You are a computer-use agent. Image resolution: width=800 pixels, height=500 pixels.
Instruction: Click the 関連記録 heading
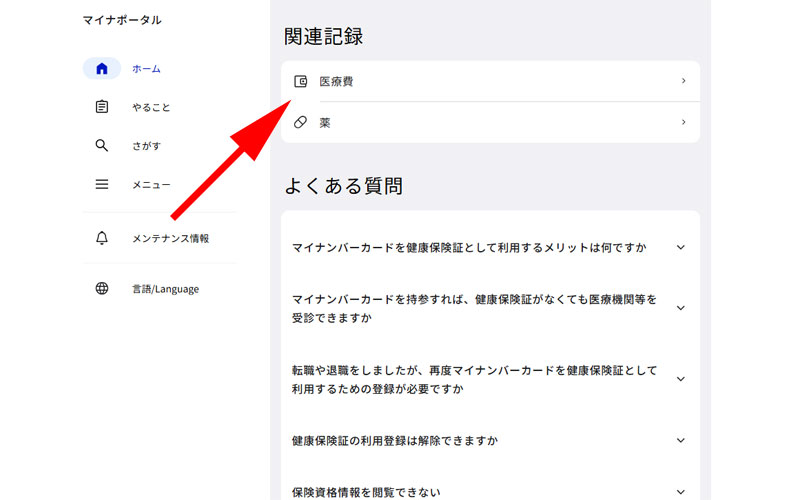[323, 36]
